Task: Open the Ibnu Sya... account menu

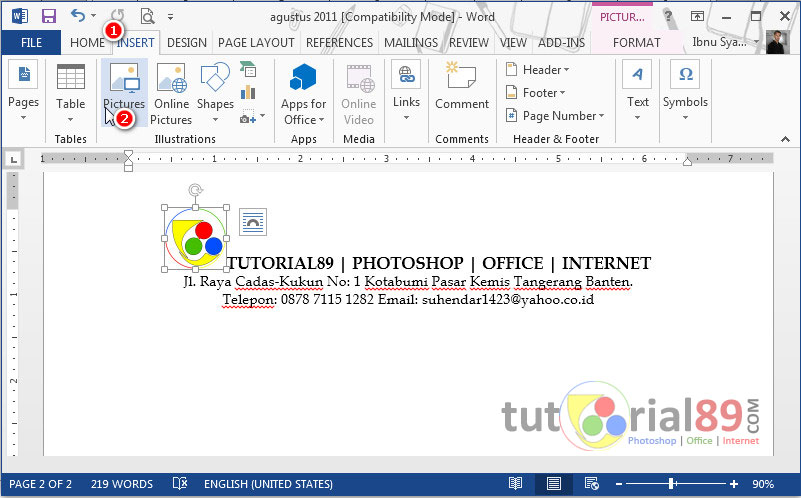Action: click(725, 42)
